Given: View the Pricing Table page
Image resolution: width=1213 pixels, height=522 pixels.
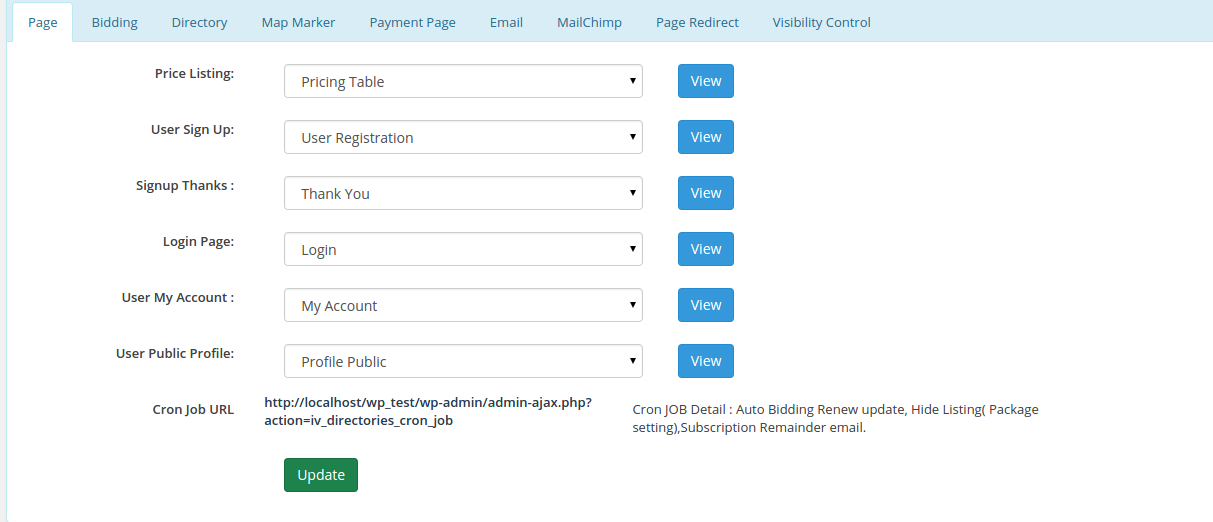Looking at the screenshot, I should (x=705, y=82).
